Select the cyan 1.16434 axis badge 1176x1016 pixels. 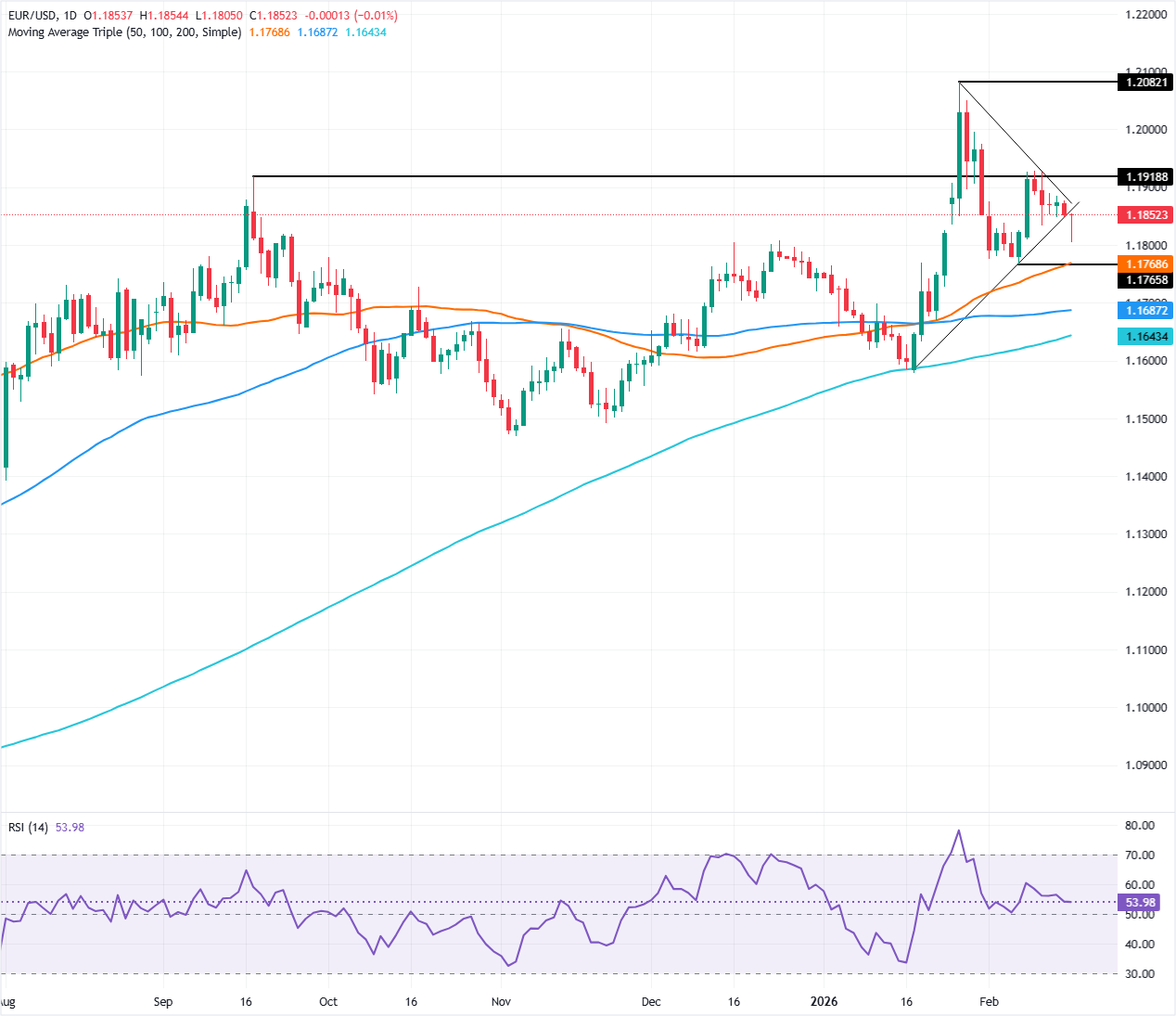pos(1146,336)
